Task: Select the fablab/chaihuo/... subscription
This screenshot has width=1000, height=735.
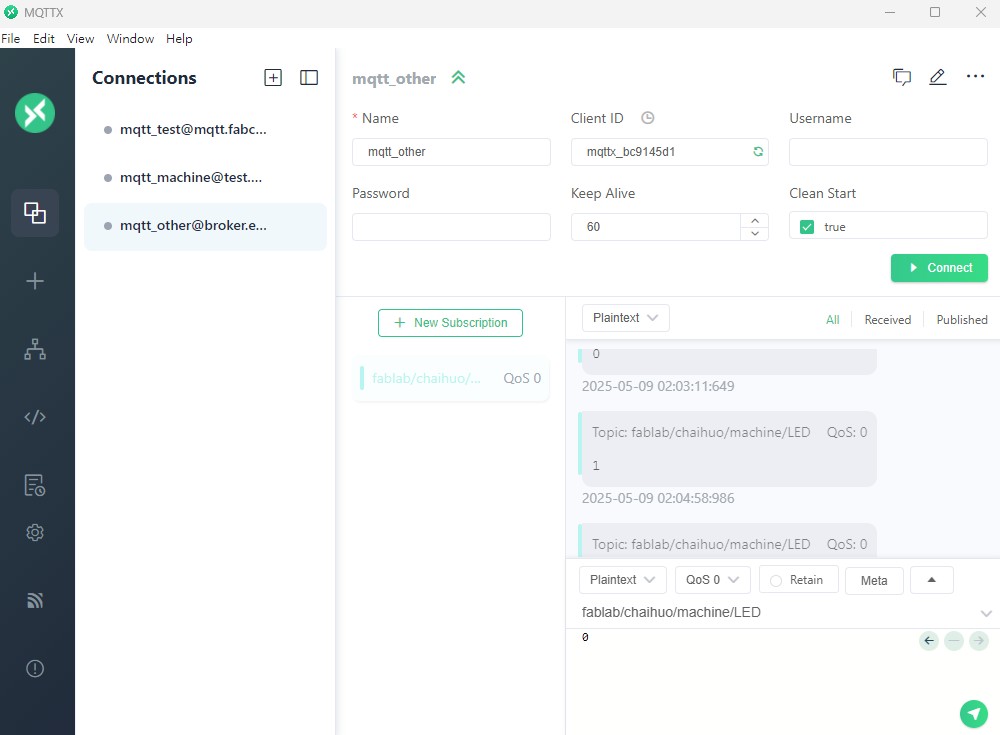Action: [x=451, y=378]
